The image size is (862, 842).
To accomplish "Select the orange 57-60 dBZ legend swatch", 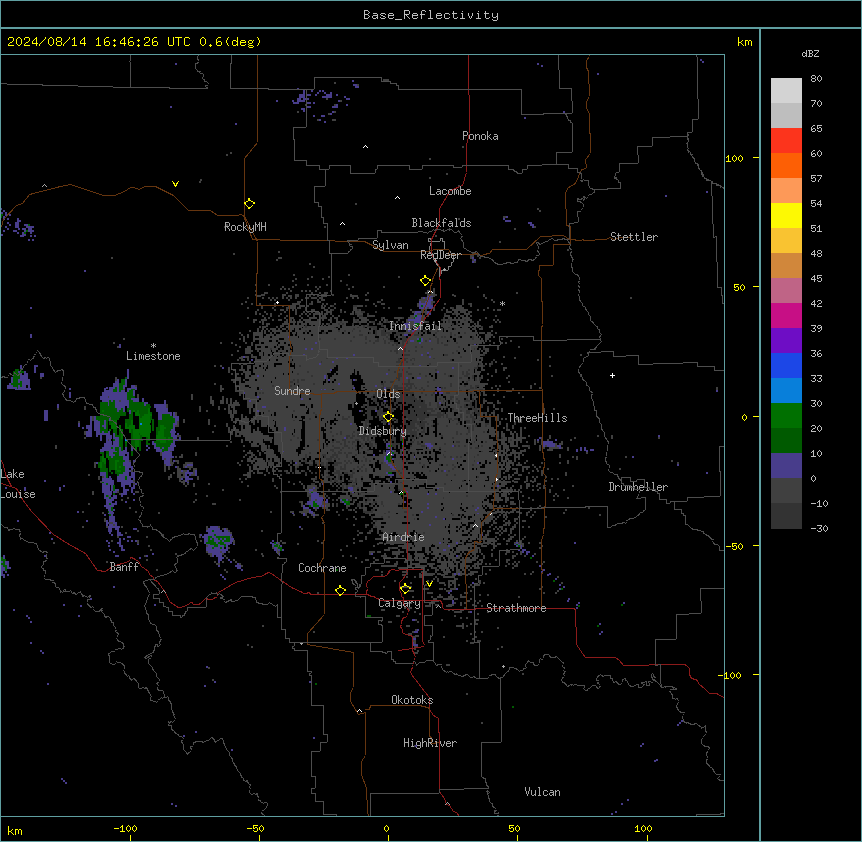I will click(786, 165).
